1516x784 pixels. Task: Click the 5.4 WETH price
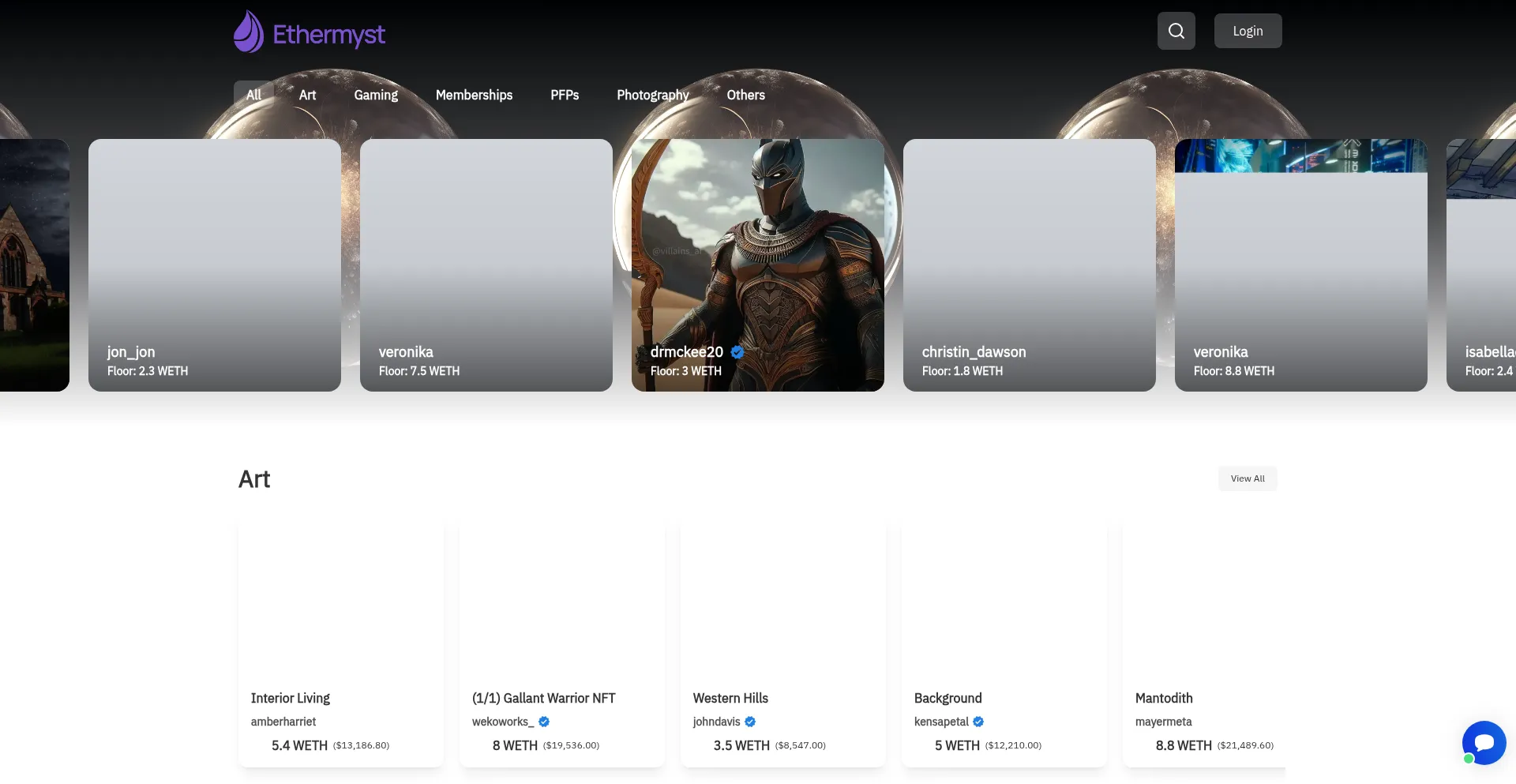point(299,745)
